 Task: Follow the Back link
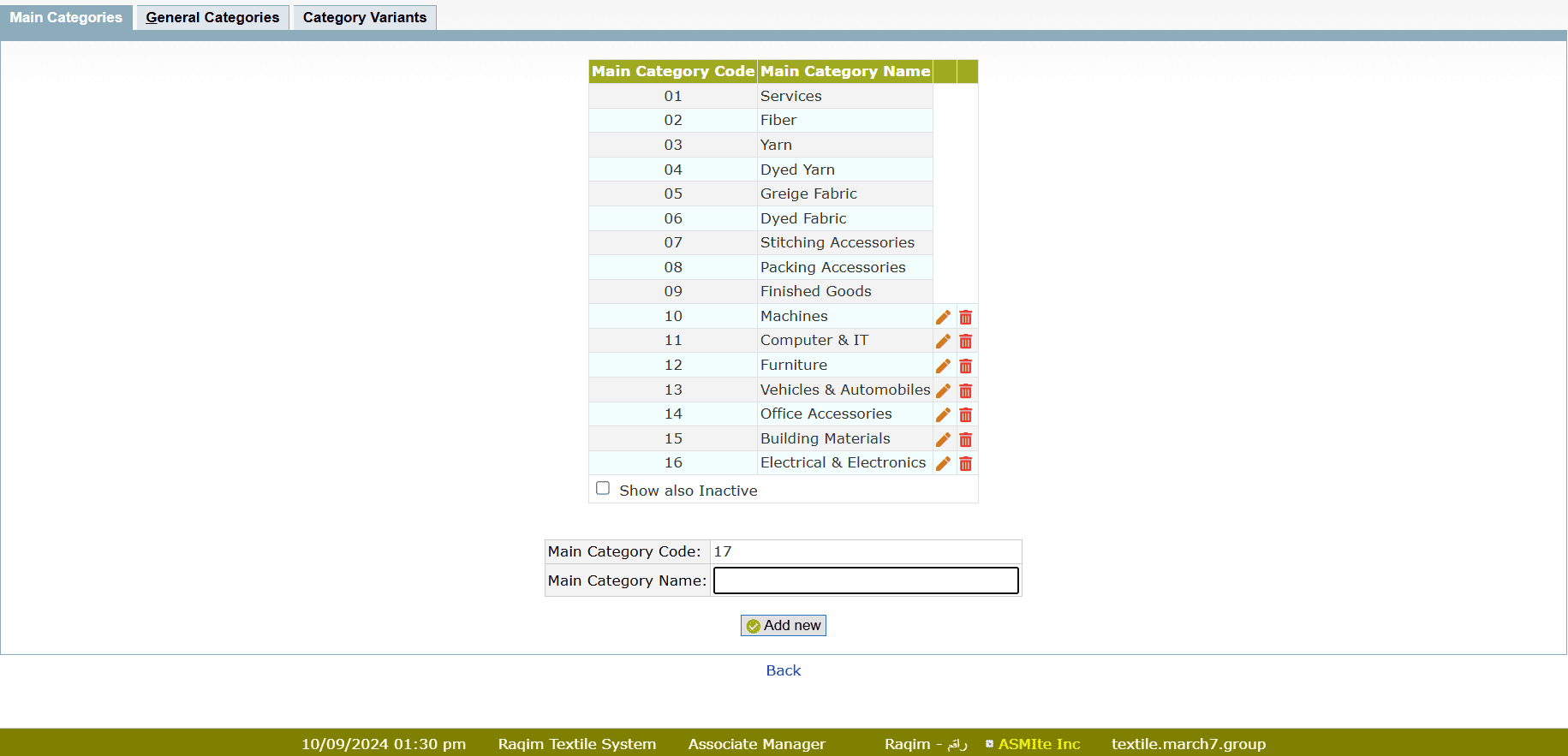783,670
